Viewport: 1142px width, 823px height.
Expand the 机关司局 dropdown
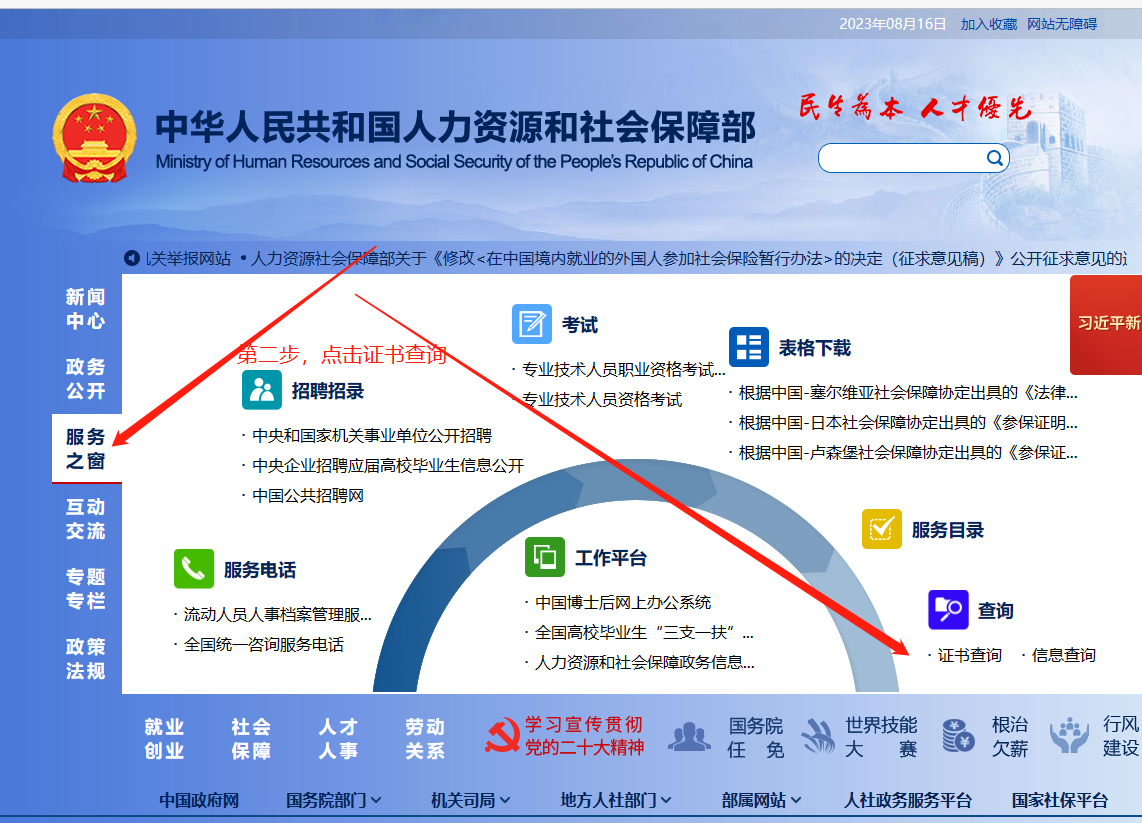click(x=470, y=800)
